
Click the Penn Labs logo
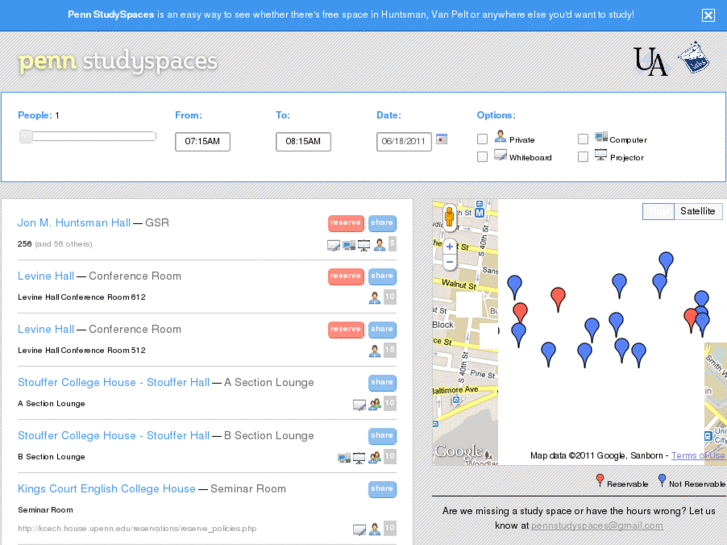694,58
